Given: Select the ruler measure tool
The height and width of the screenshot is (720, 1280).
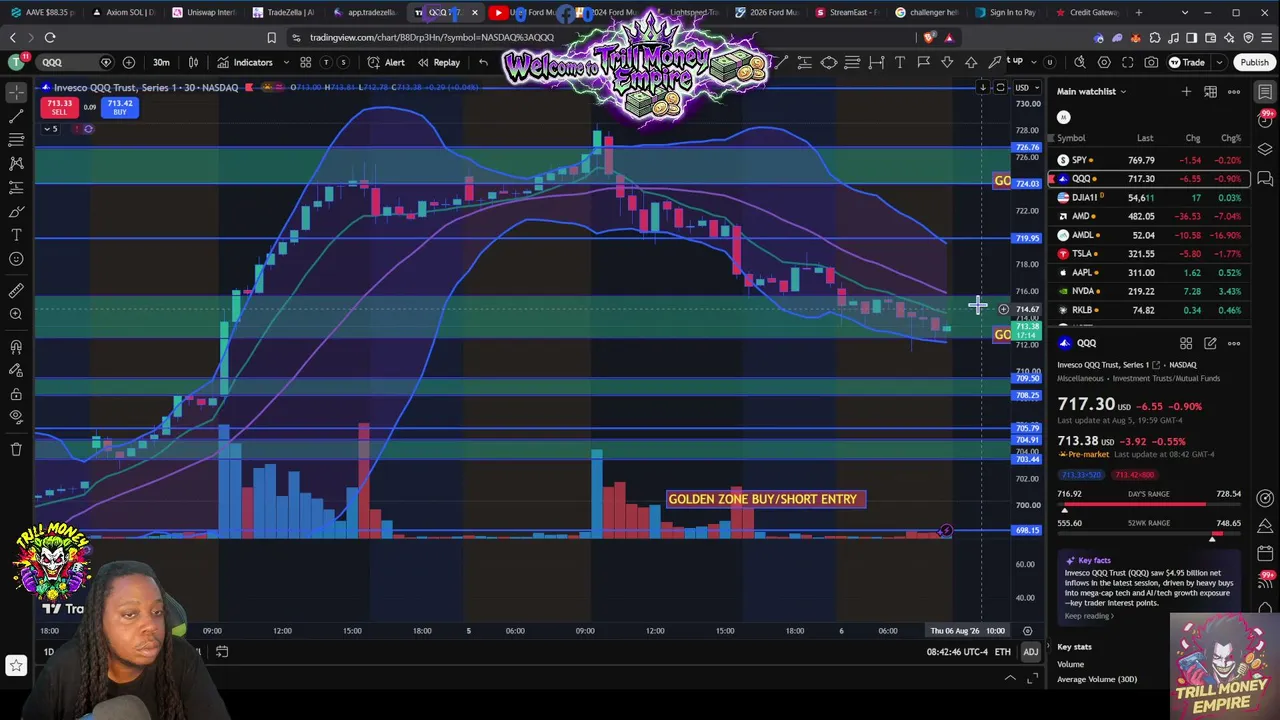Looking at the screenshot, I should 16,291.
